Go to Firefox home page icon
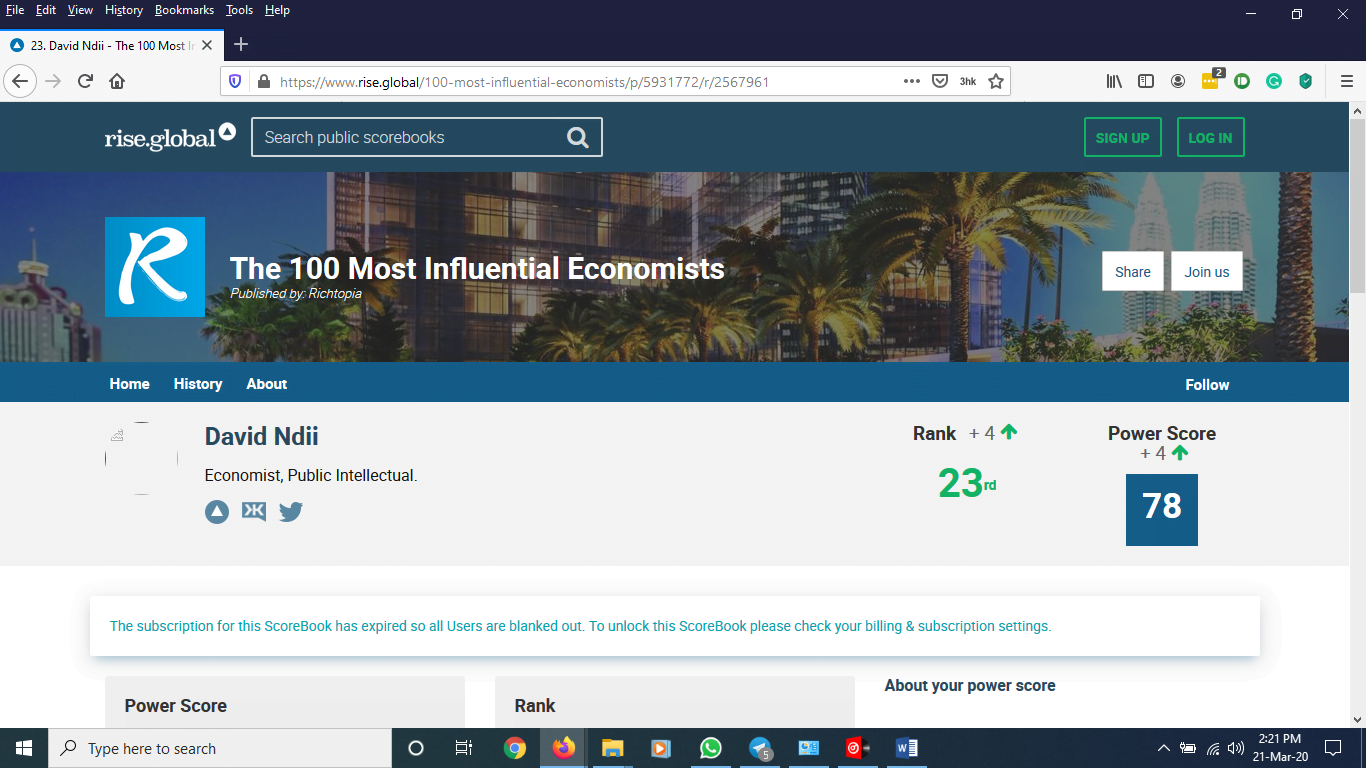 click(x=117, y=82)
